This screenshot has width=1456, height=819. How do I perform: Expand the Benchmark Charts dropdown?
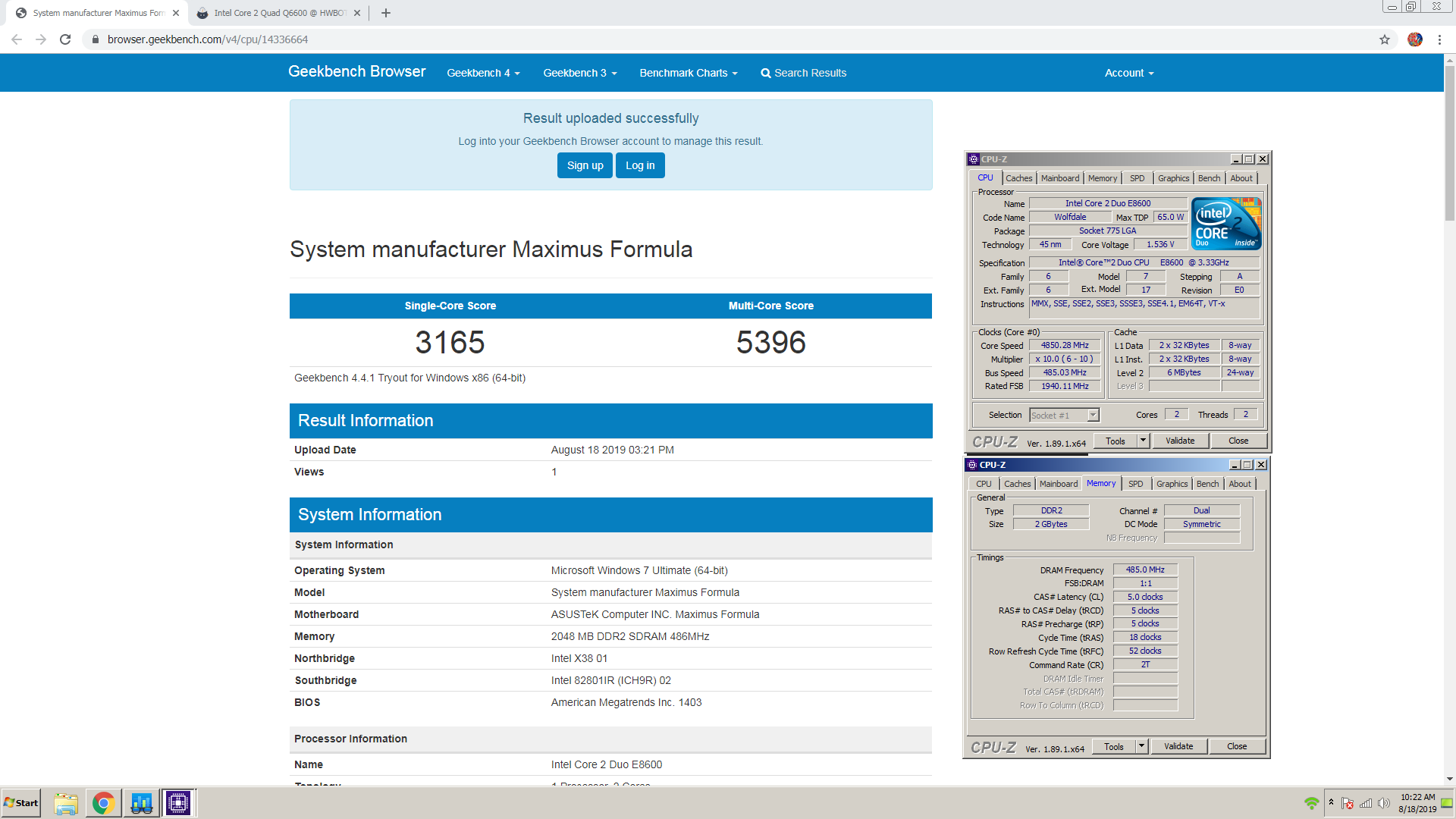pos(688,73)
